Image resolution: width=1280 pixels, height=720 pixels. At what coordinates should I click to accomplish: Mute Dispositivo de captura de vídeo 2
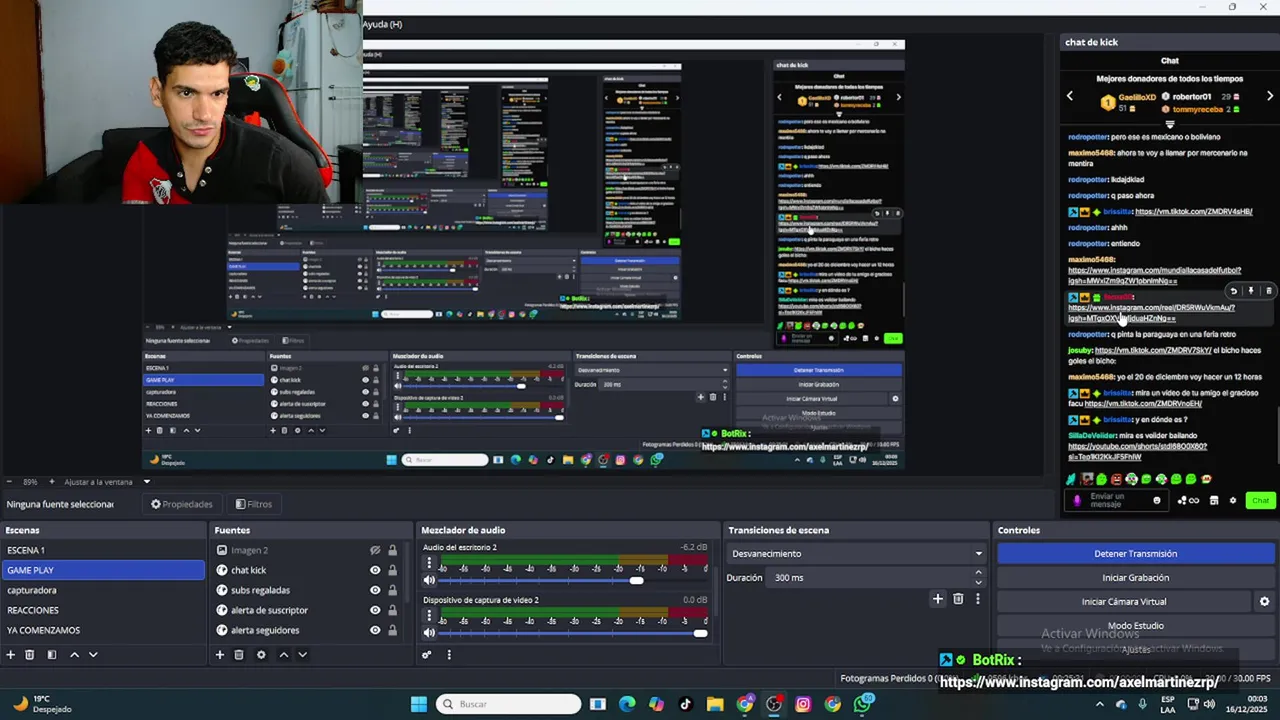click(x=429, y=633)
